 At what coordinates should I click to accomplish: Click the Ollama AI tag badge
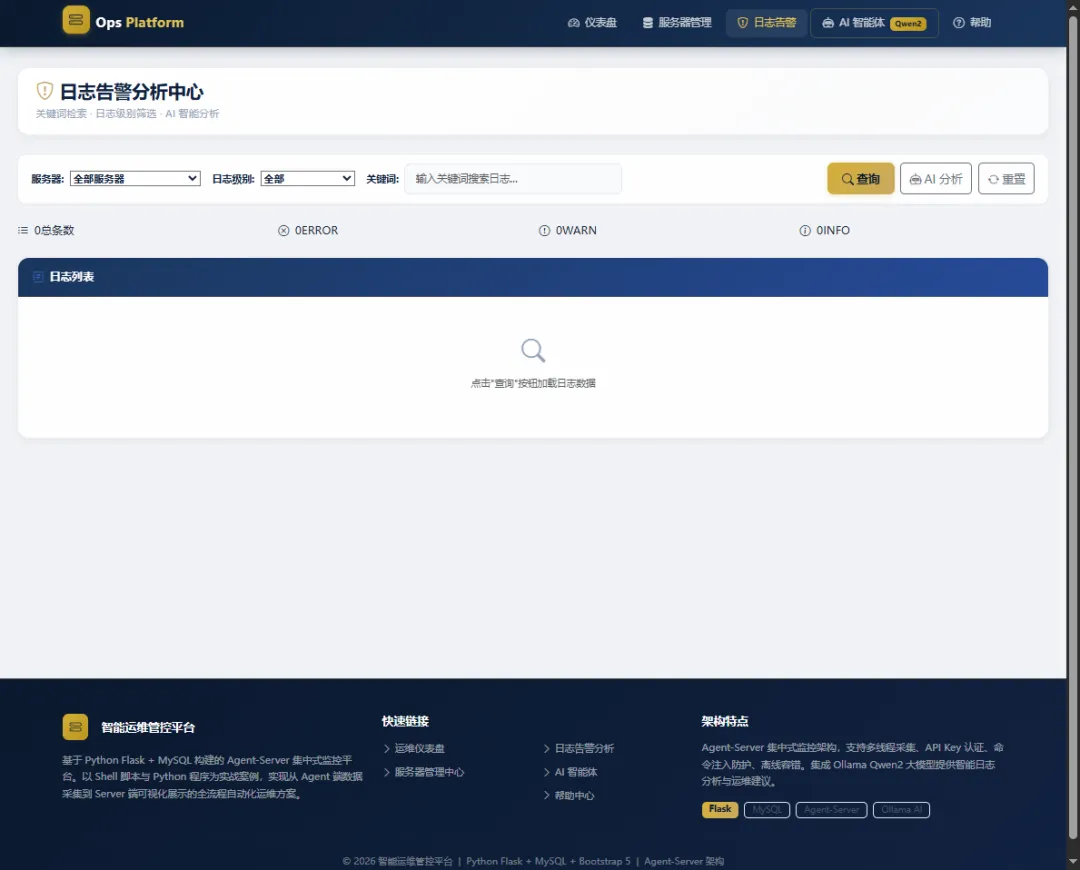[x=901, y=809]
